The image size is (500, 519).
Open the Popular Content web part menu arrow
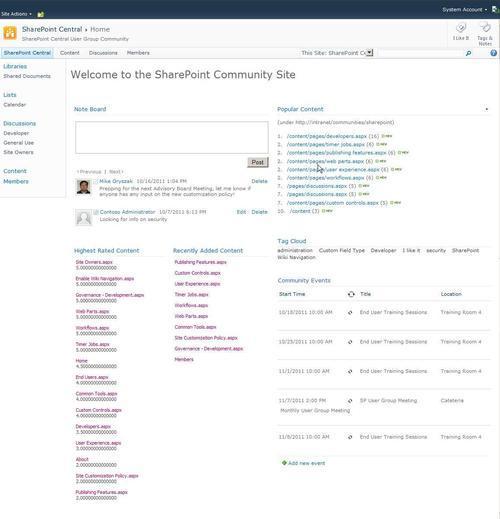tap(487, 109)
